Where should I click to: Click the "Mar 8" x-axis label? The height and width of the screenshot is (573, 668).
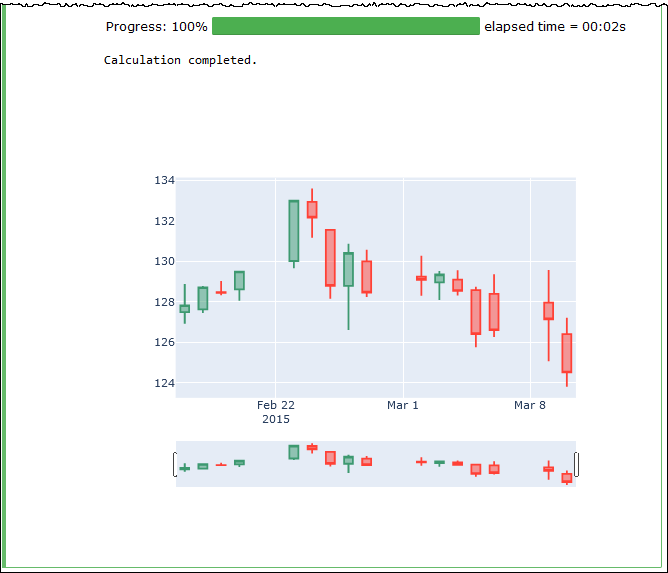(530, 405)
